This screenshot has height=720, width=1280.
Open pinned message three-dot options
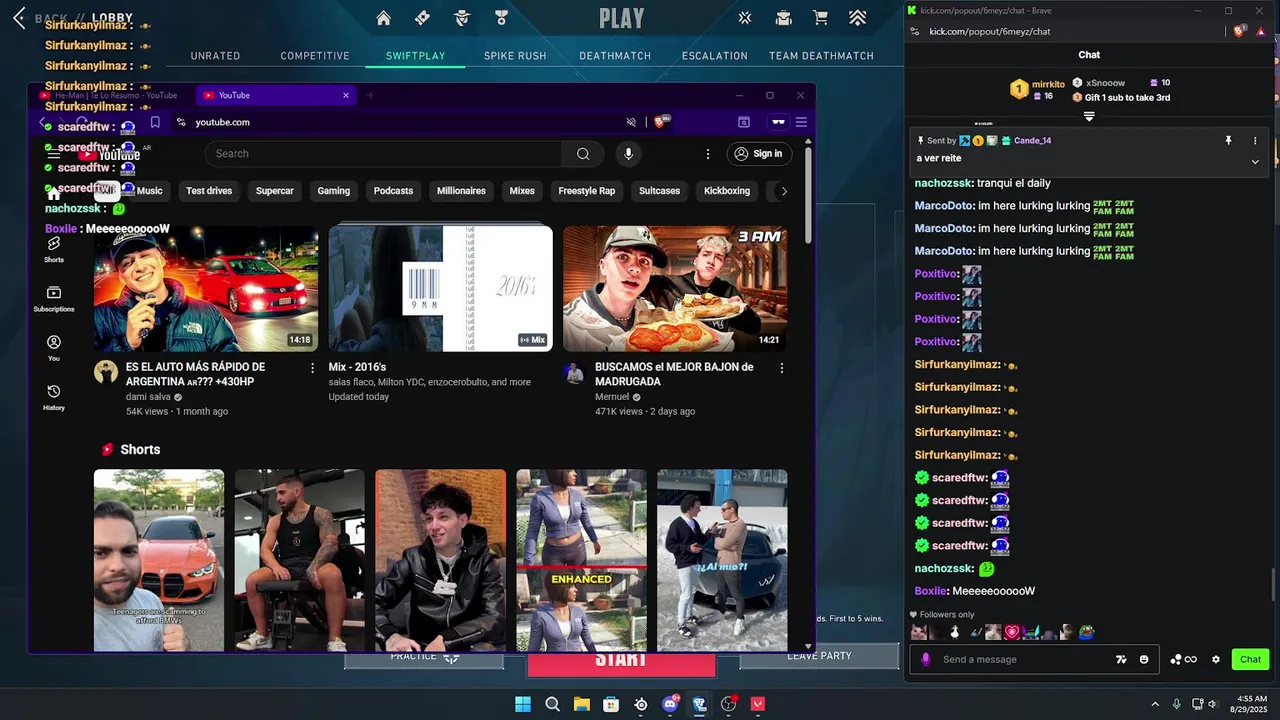tap(1255, 141)
